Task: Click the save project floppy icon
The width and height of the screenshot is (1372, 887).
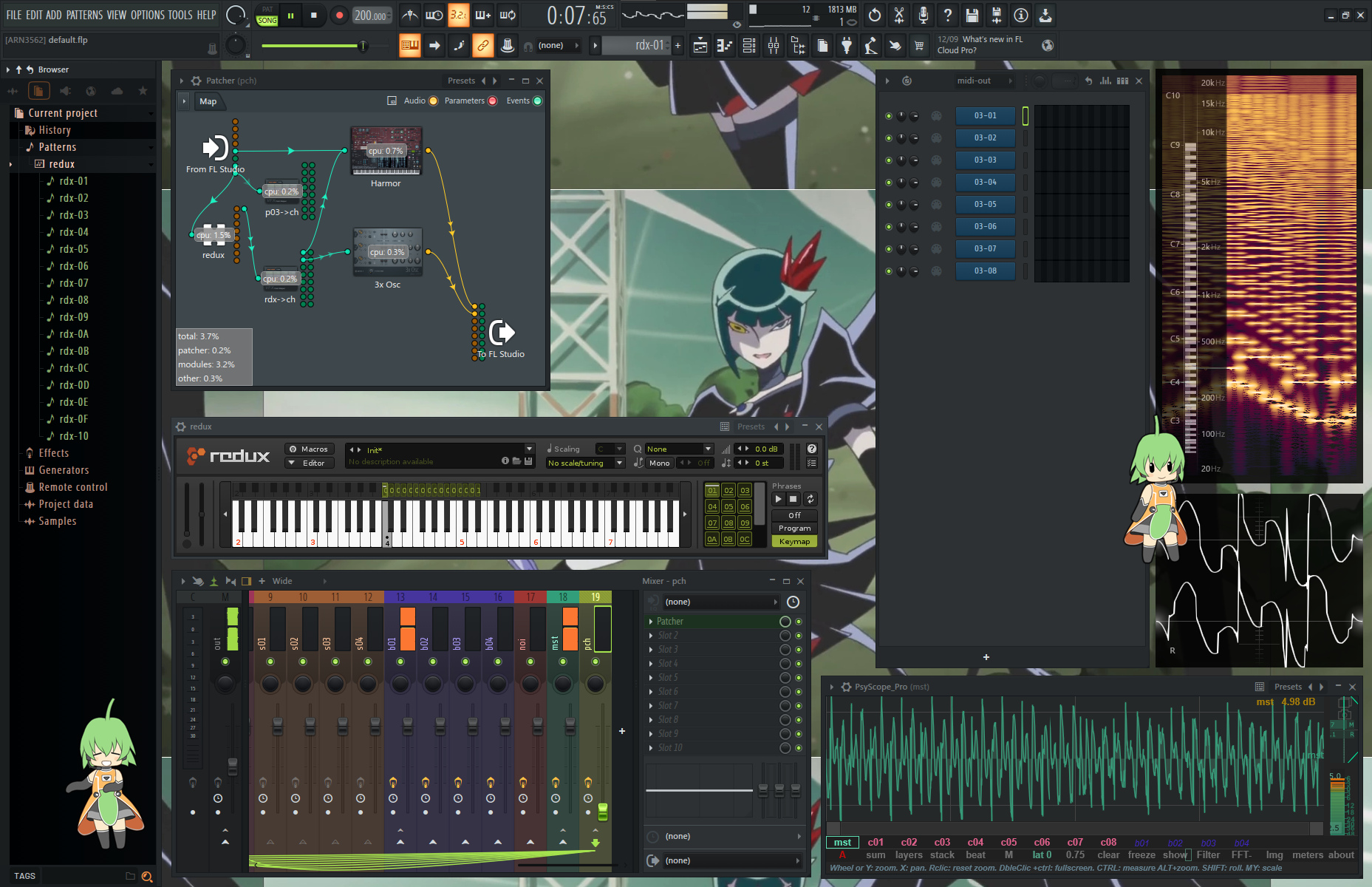Action: coord(972,15)
